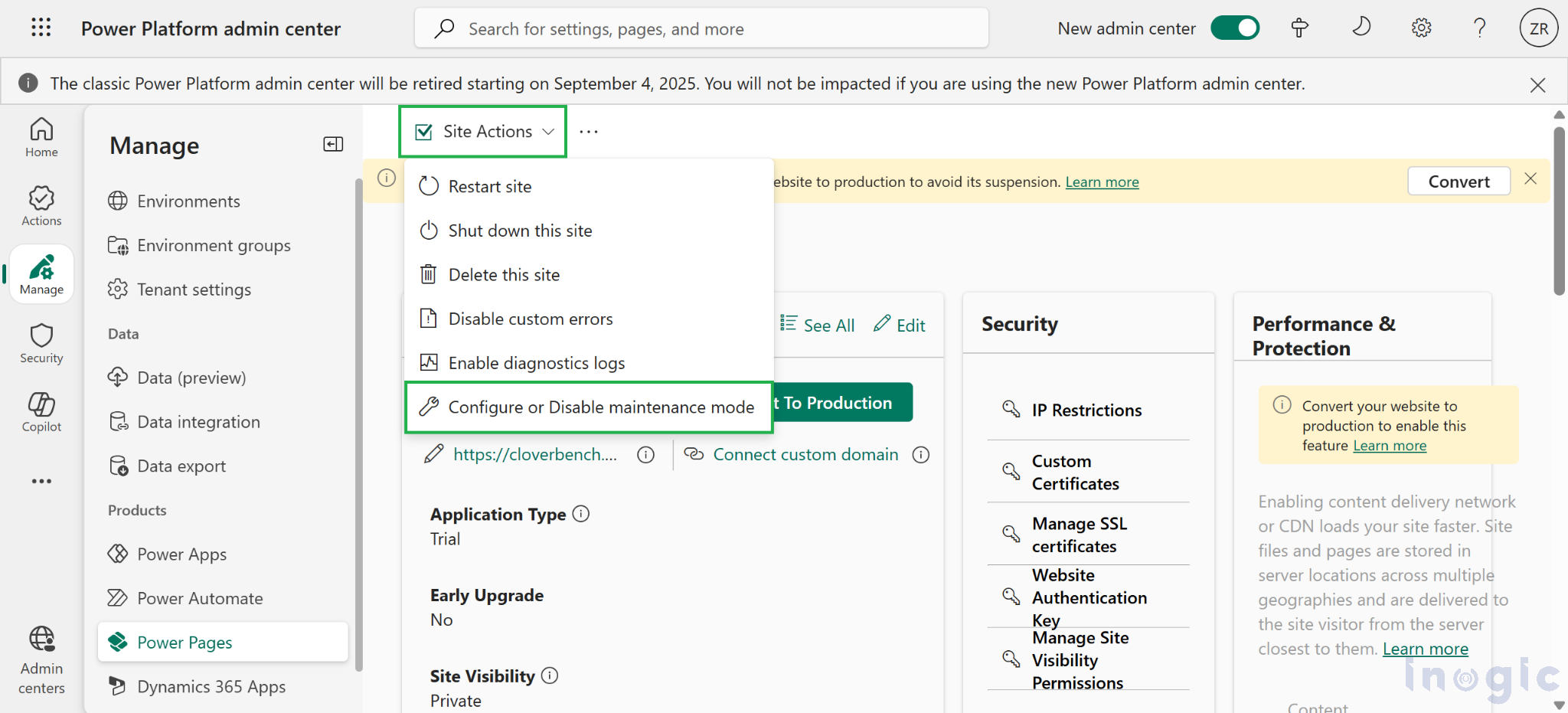
Task: Click the scroll down arrow of page
Action: tap(1559, 705)
